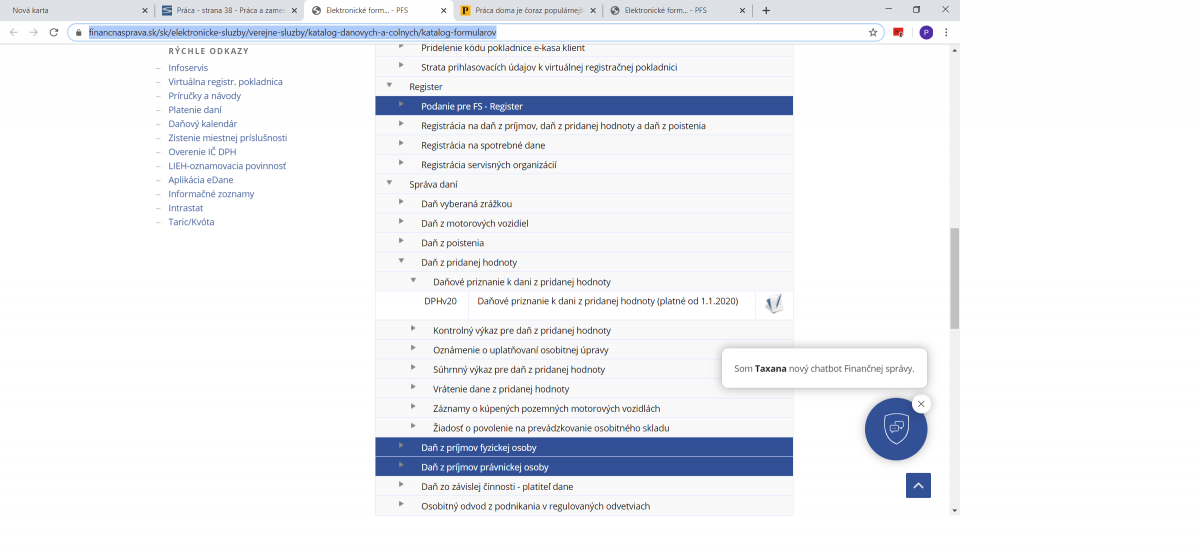1200x560 pixels.
Task: Open a new browser tab
Action: (766, 10)
